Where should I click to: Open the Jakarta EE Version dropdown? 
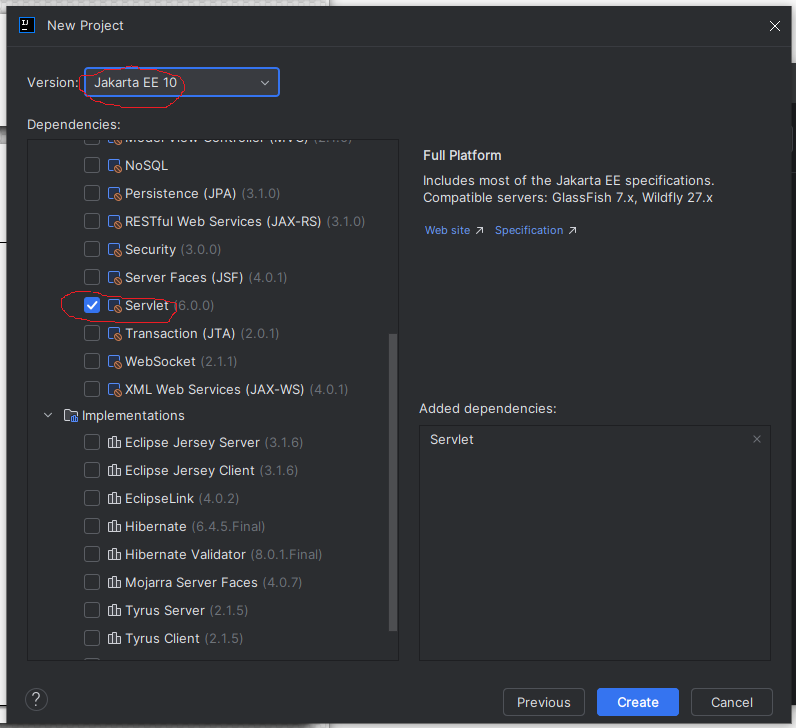click(181, 82)
